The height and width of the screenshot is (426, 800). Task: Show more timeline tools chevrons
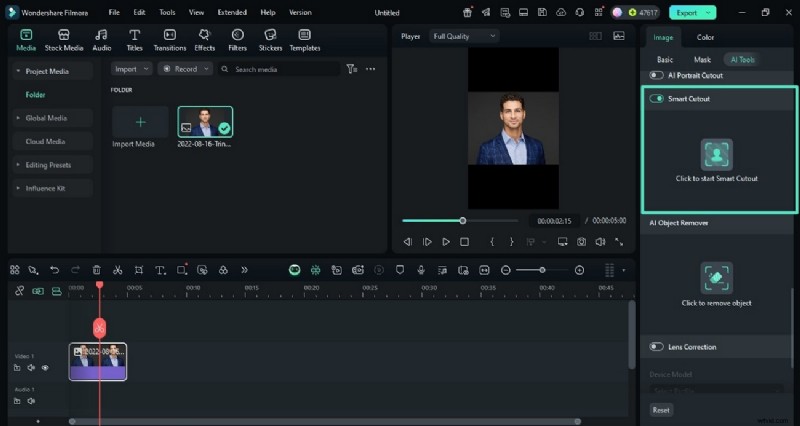click(244, 270)
